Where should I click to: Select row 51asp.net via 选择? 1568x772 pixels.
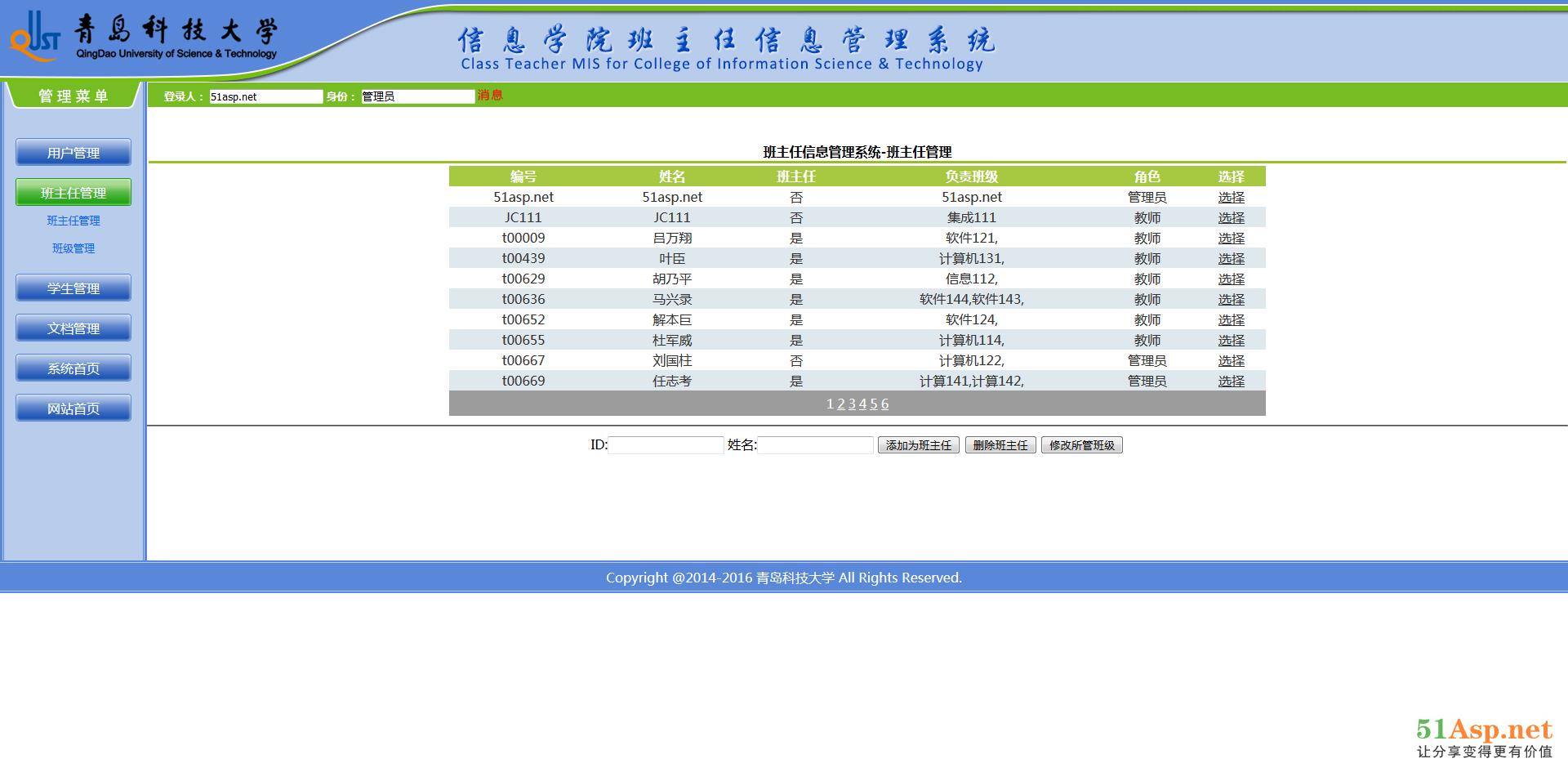1232,198
